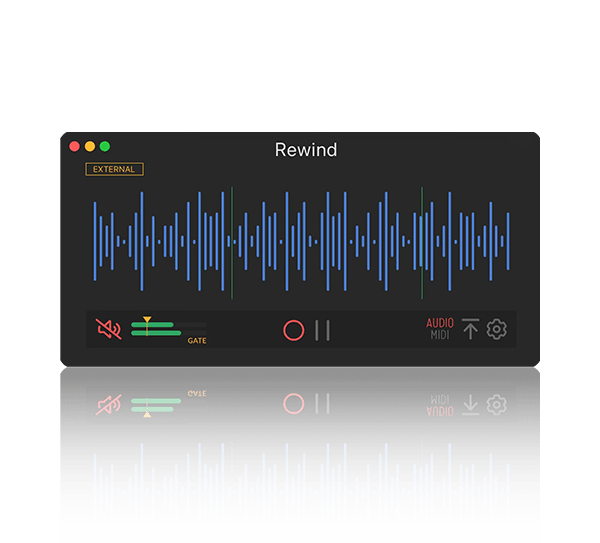This screenshot has width=600, height=543.
Task: Click the orange gate threshold handle in upper toolbar
Action: (x=147, y=321)
